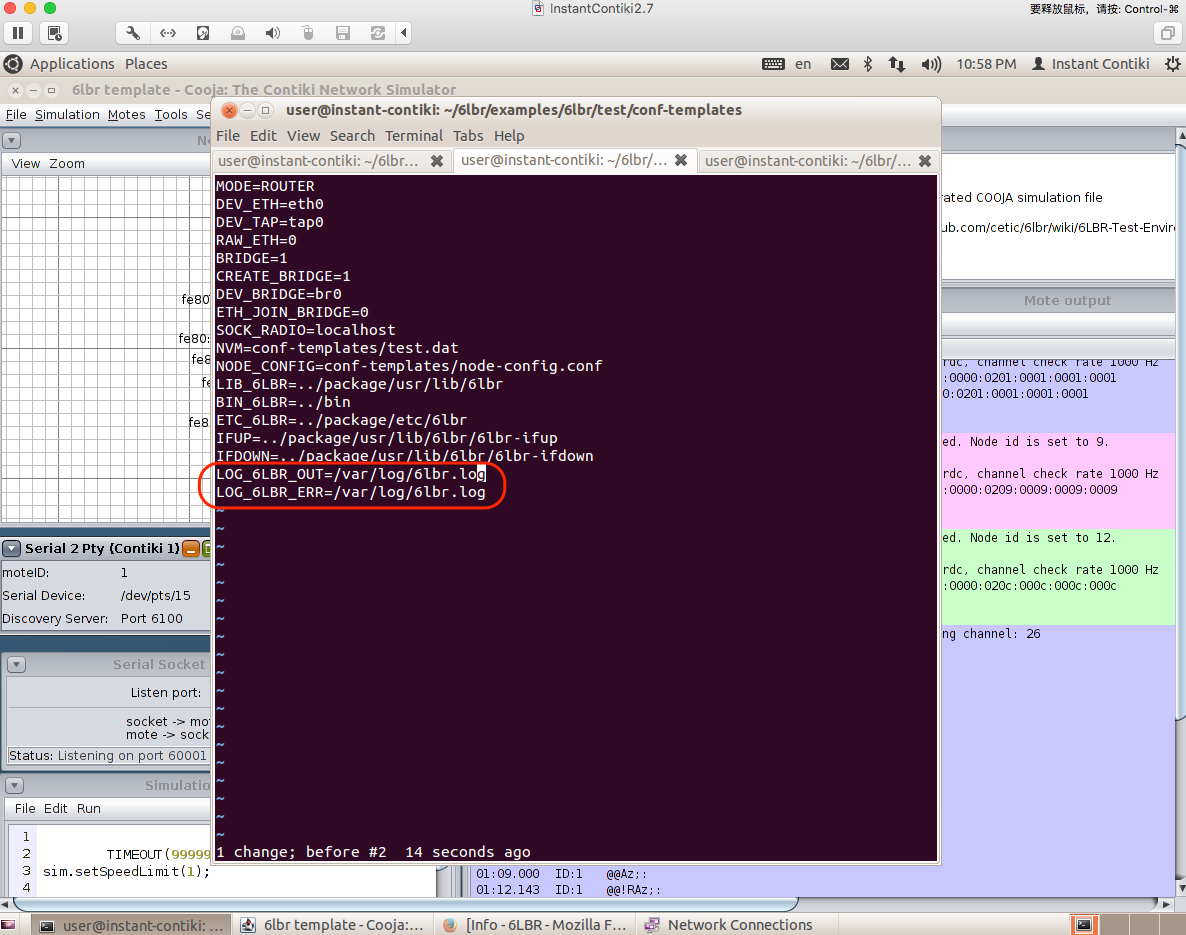Open the terminal's Tabs menu
This screenshot has height=935, width=1186.
(468, 136)
